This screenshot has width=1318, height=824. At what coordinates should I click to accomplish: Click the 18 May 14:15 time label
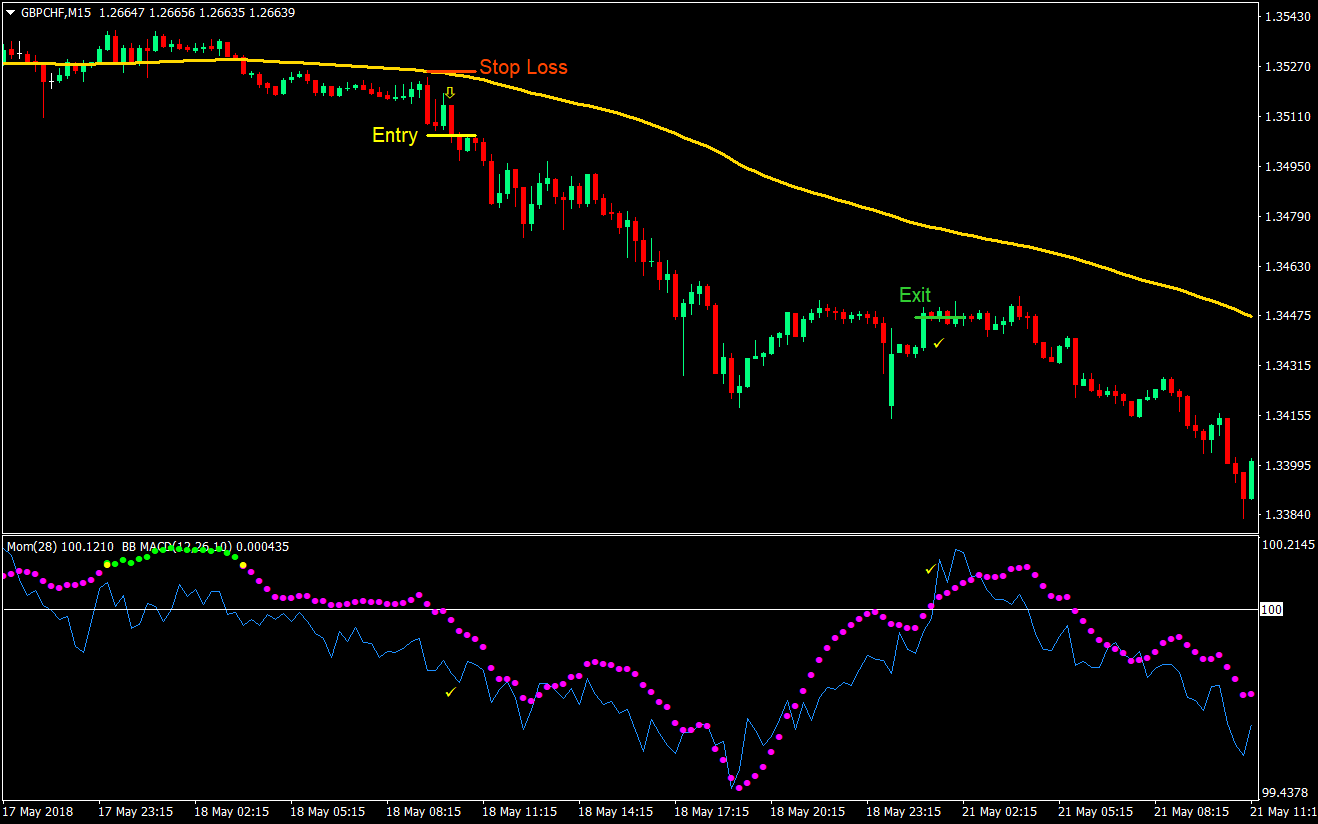(614, 811)
